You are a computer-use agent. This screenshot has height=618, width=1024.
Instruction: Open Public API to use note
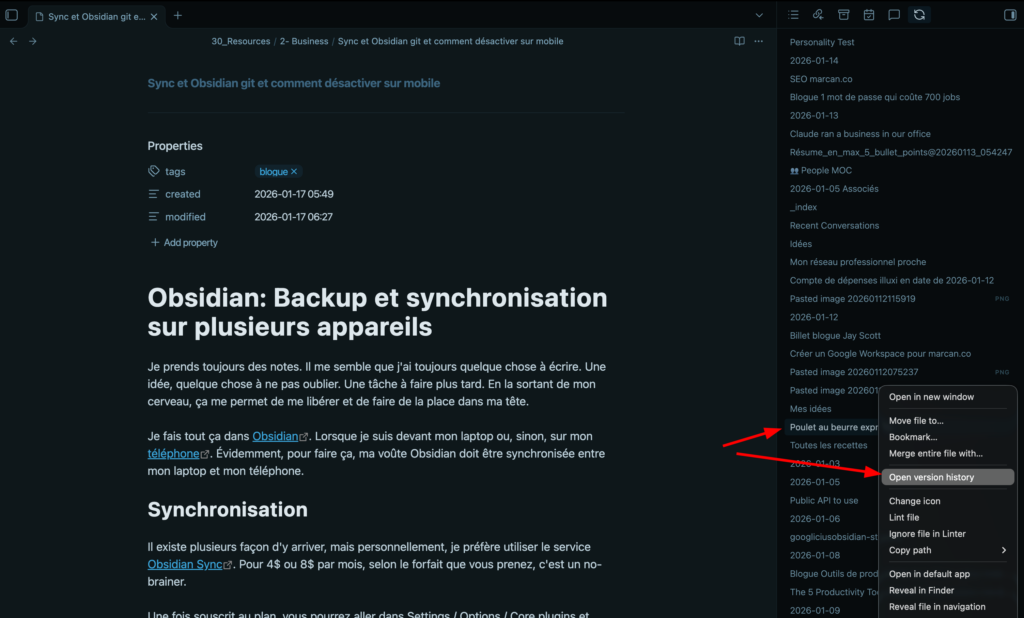(x=824, y=500)
